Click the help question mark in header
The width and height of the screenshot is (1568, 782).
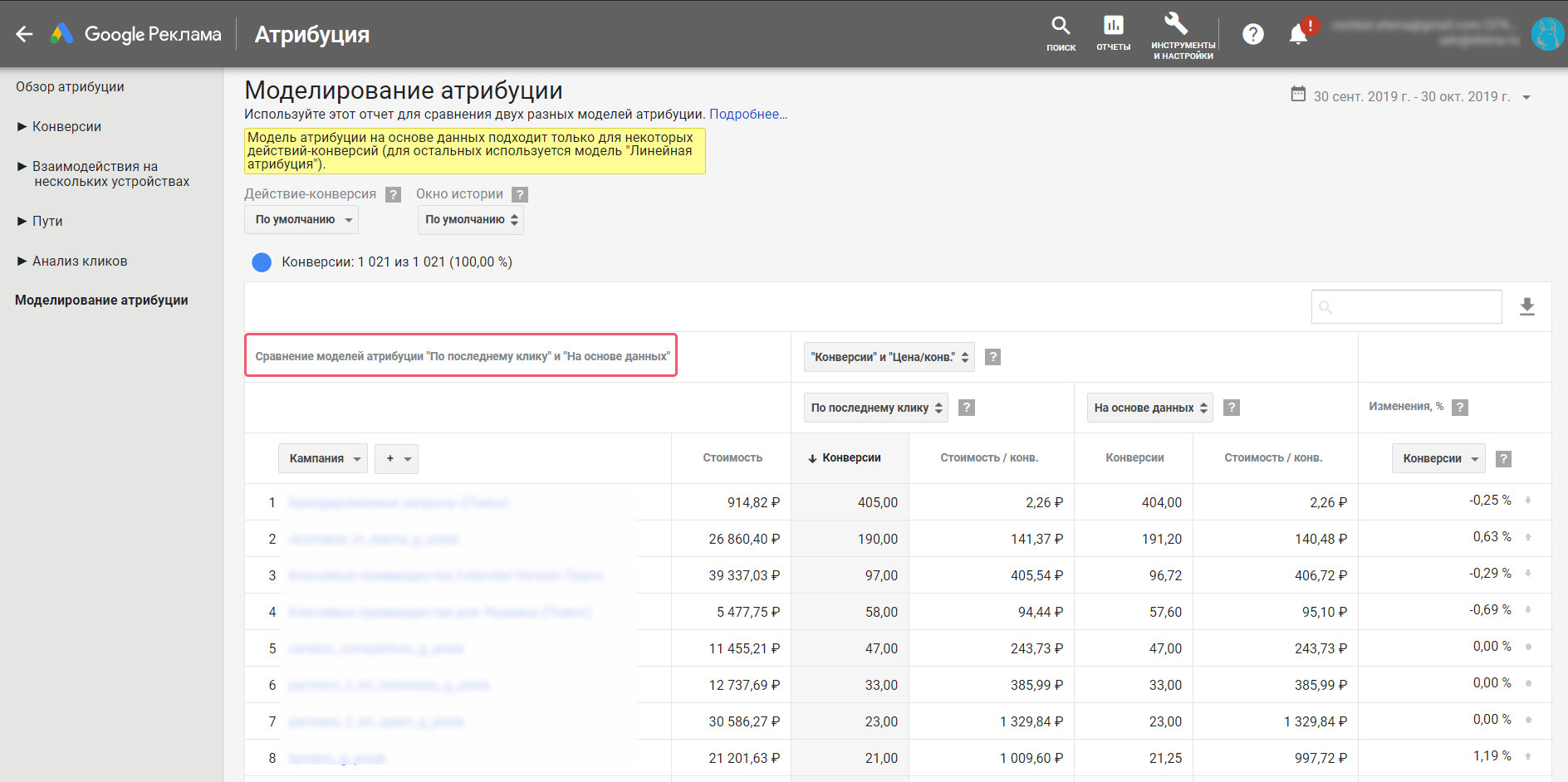[1252, 34]
